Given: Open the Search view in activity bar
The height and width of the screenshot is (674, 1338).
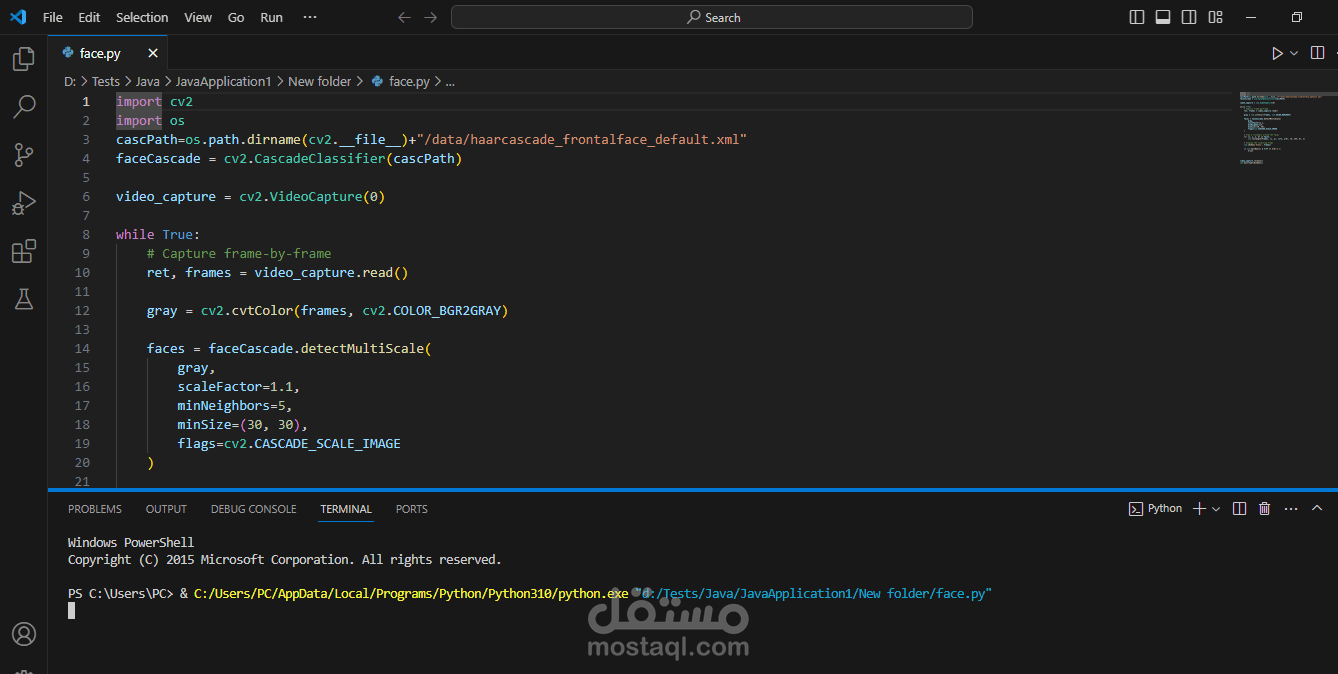Looking at the screenshot, I should tap(24, 106).
